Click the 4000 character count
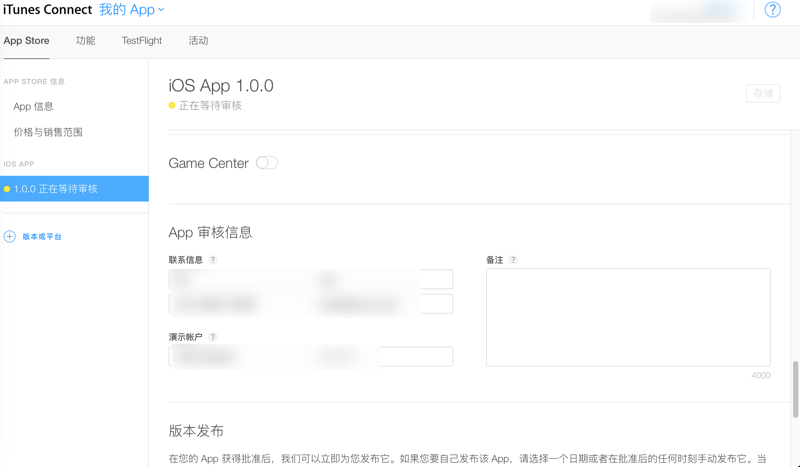The height and width of the screenshot is (467, 800). (x=761, y=375)
